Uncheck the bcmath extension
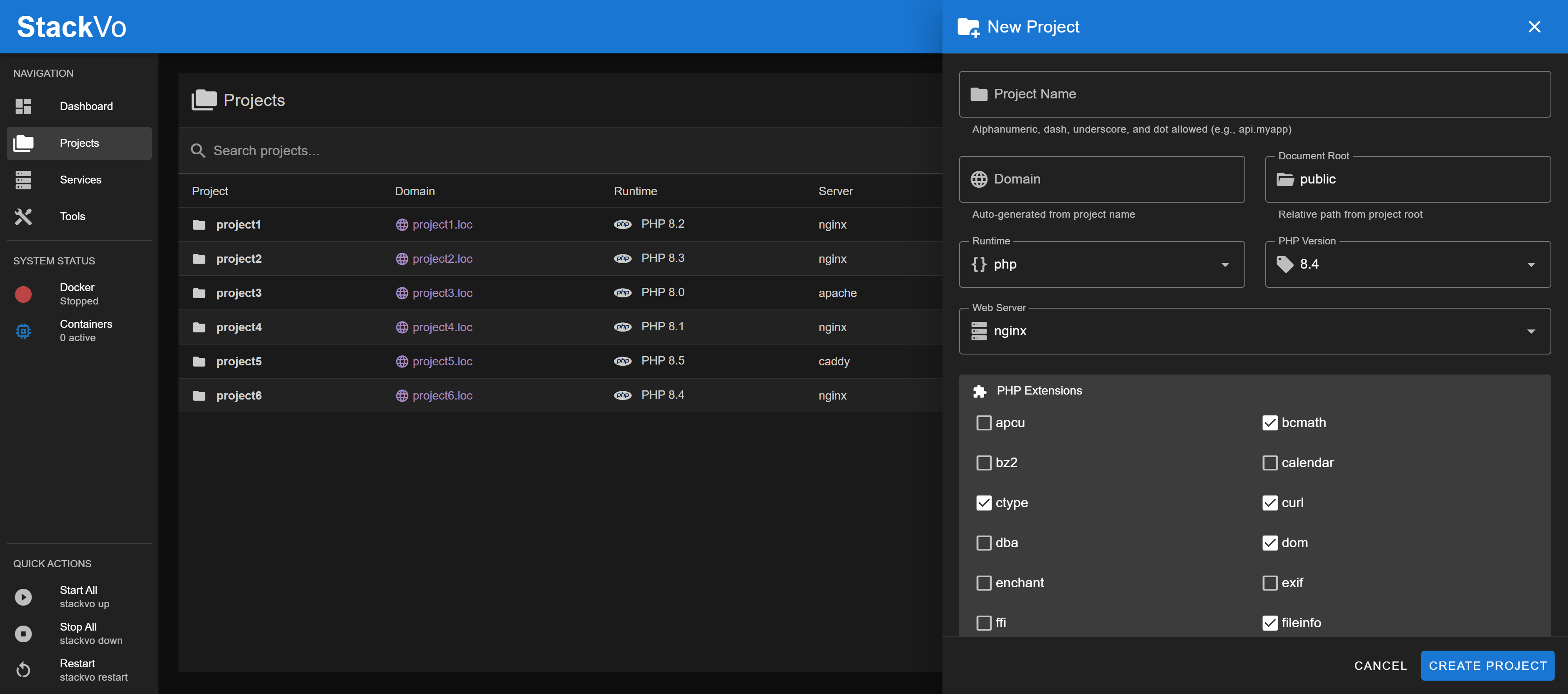This screenshot has width=1568, height=694. click(1270, 422)
